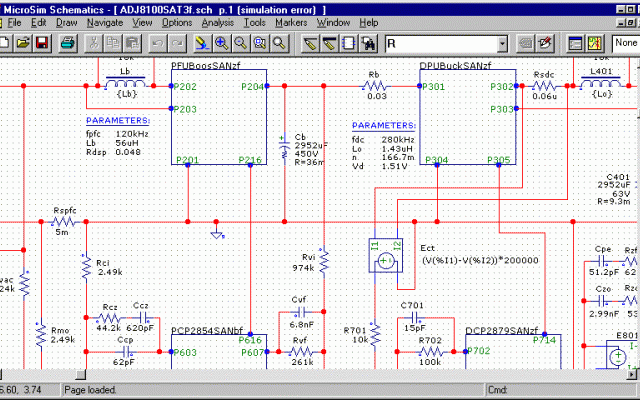Save the schematic using the floppy disk icon
The width and height of the screenshot is (640, 400).
[x=42, y=43]
